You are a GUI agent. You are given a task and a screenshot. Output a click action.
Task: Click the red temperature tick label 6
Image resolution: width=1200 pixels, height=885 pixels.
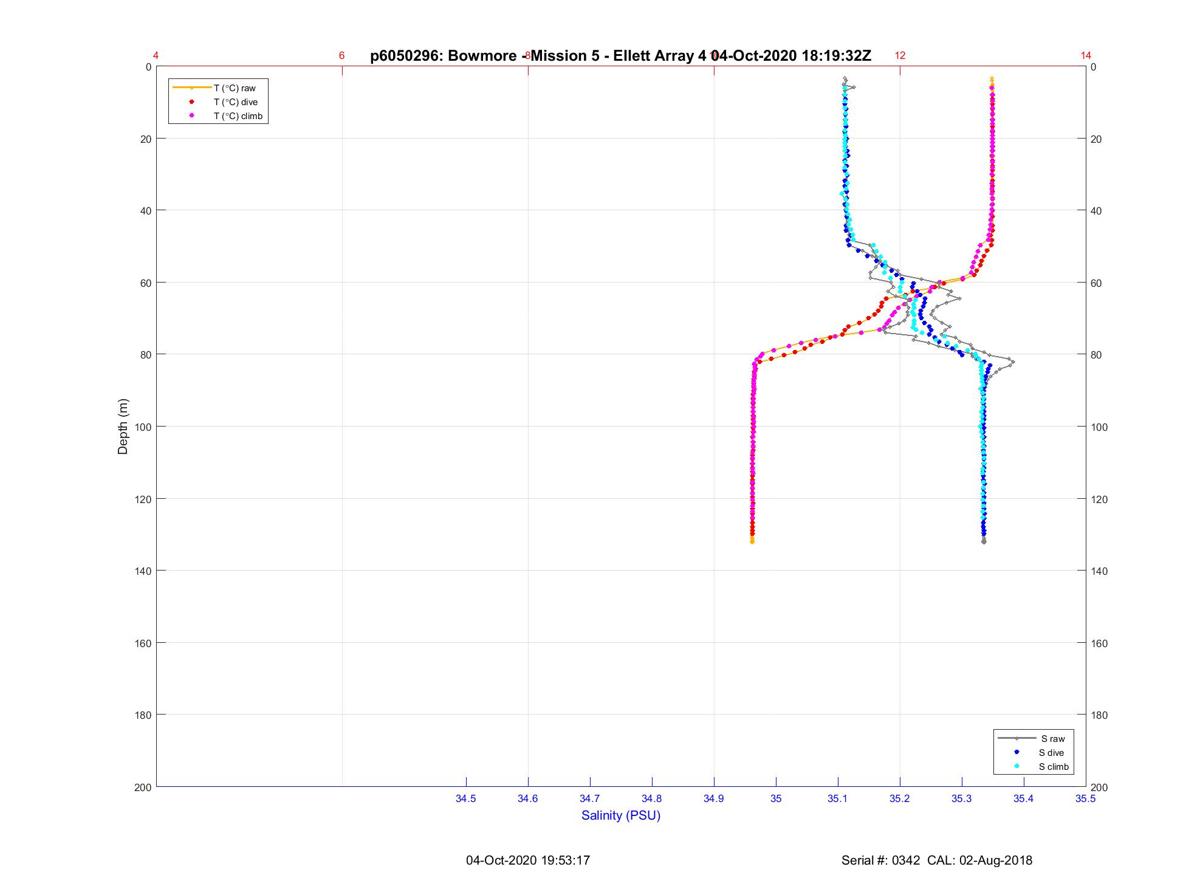(x=342, y=56)
